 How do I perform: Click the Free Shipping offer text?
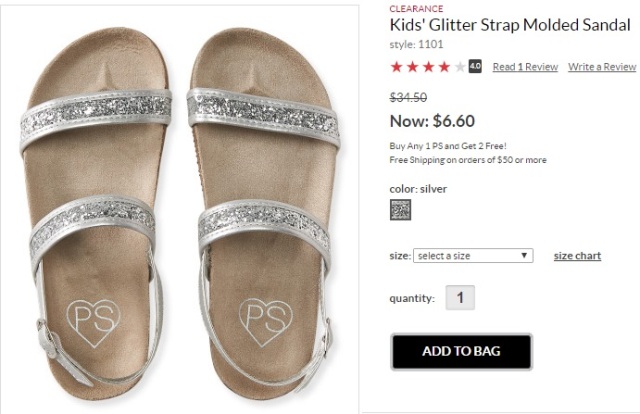click(x=468, y=160)
